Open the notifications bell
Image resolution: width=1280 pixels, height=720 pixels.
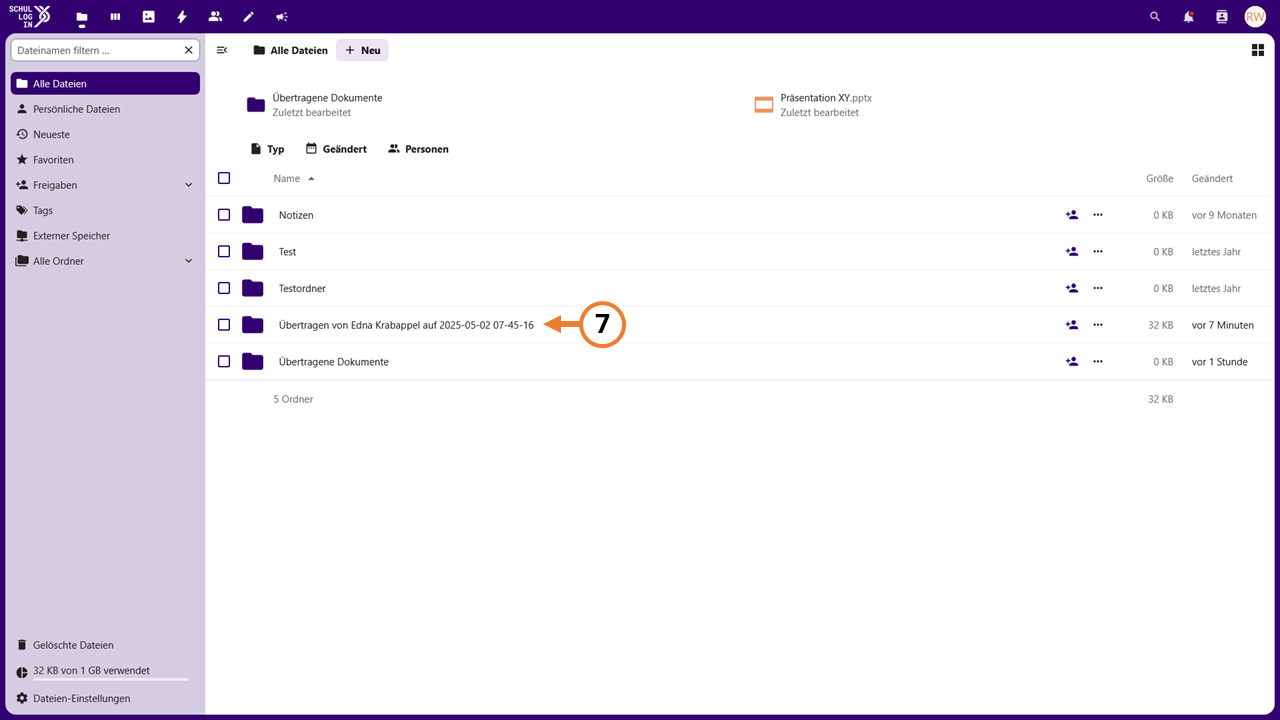point(1189,17)
